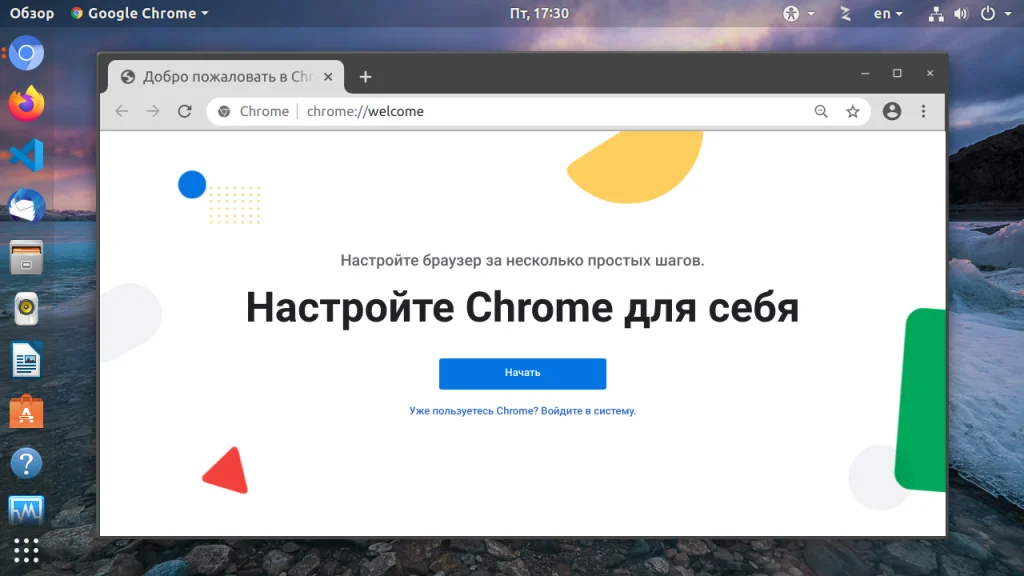The height and width of the screenshot is (576, 1024).
Task: Open the profile avatar menu
Action: [892, 111]
